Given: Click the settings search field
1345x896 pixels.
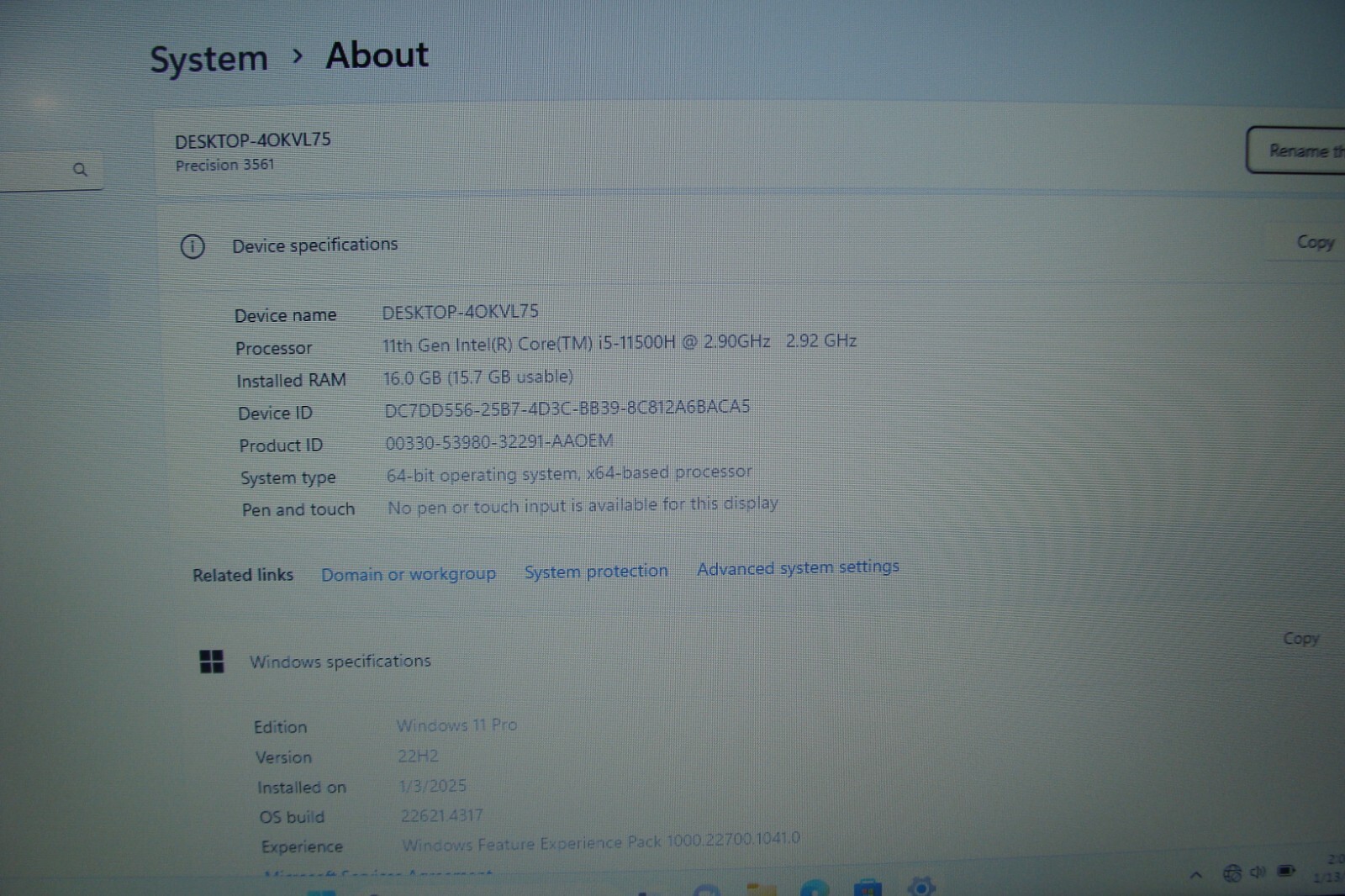Looking at the screenshot, I should pos(50,171).
